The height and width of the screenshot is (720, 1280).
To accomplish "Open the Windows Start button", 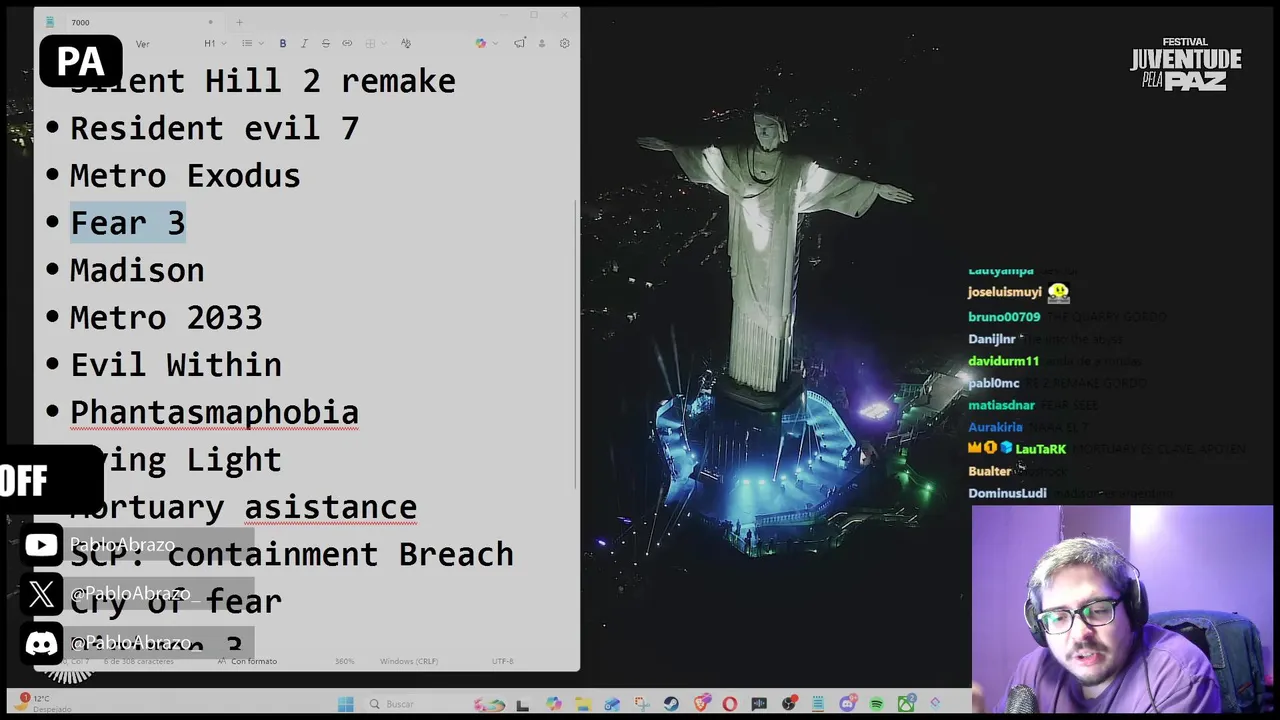I will [x=345, y=704].
